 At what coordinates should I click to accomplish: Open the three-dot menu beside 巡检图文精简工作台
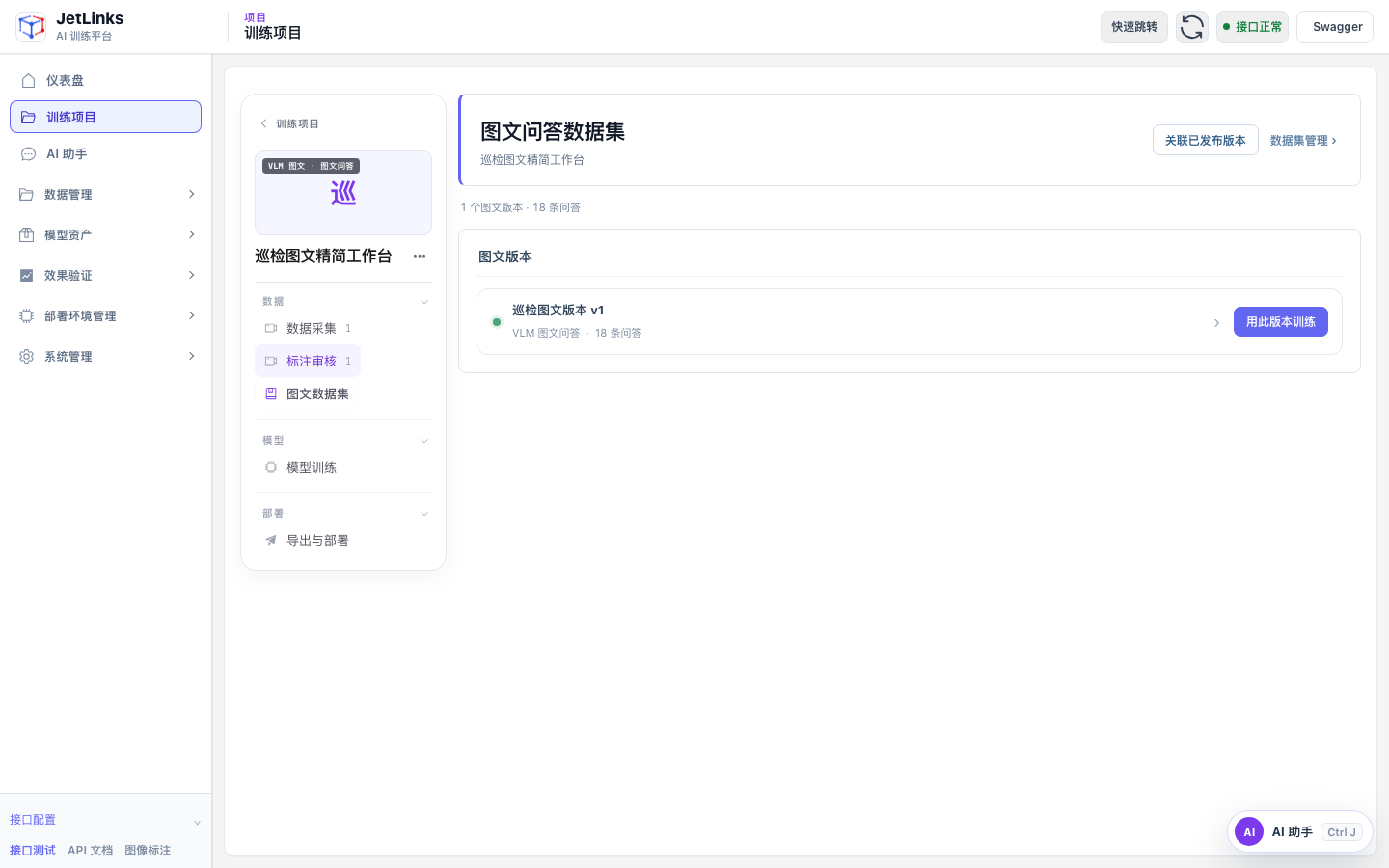click(420, 257)
